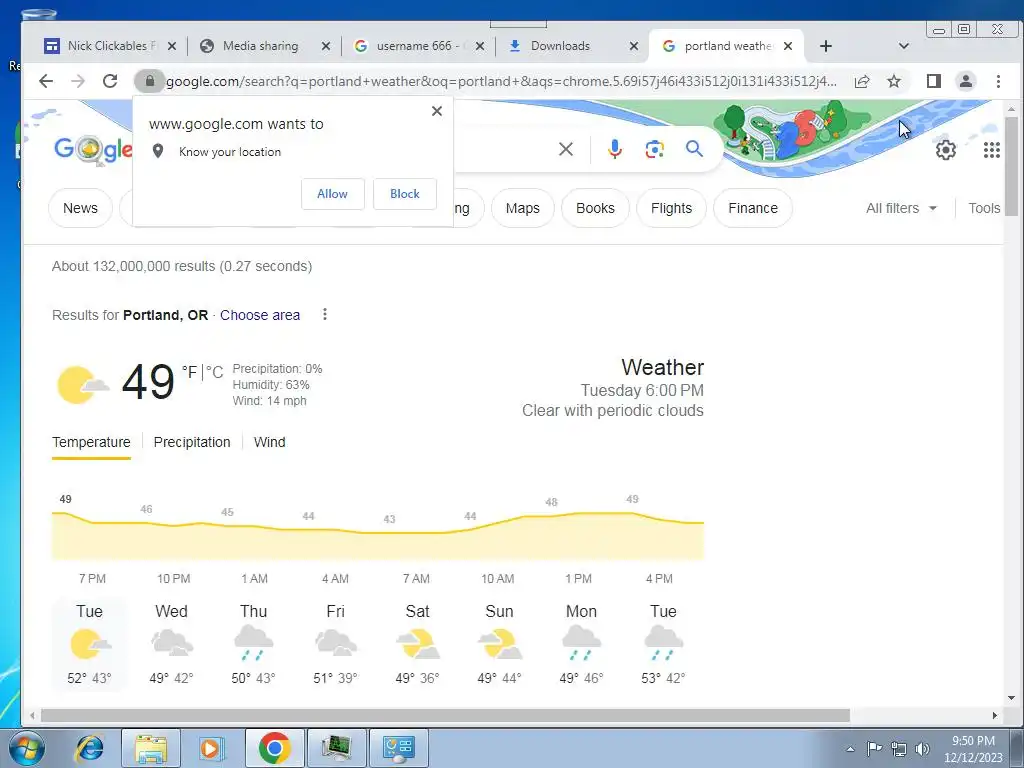Open Action Center flag in tray
This screenshot has height=768, width=1024.
(874, 749)
